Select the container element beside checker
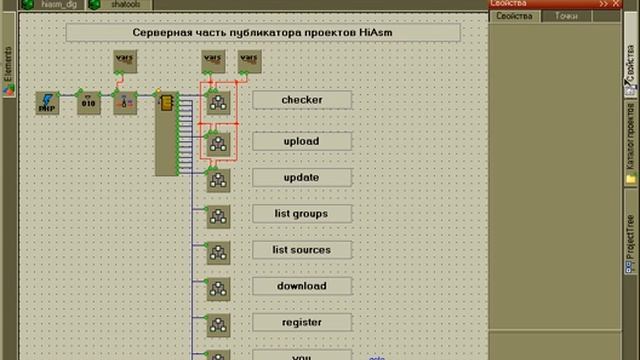Image resolution: width=640 pixels, height=360 pixels. click(x=218, y=103)
